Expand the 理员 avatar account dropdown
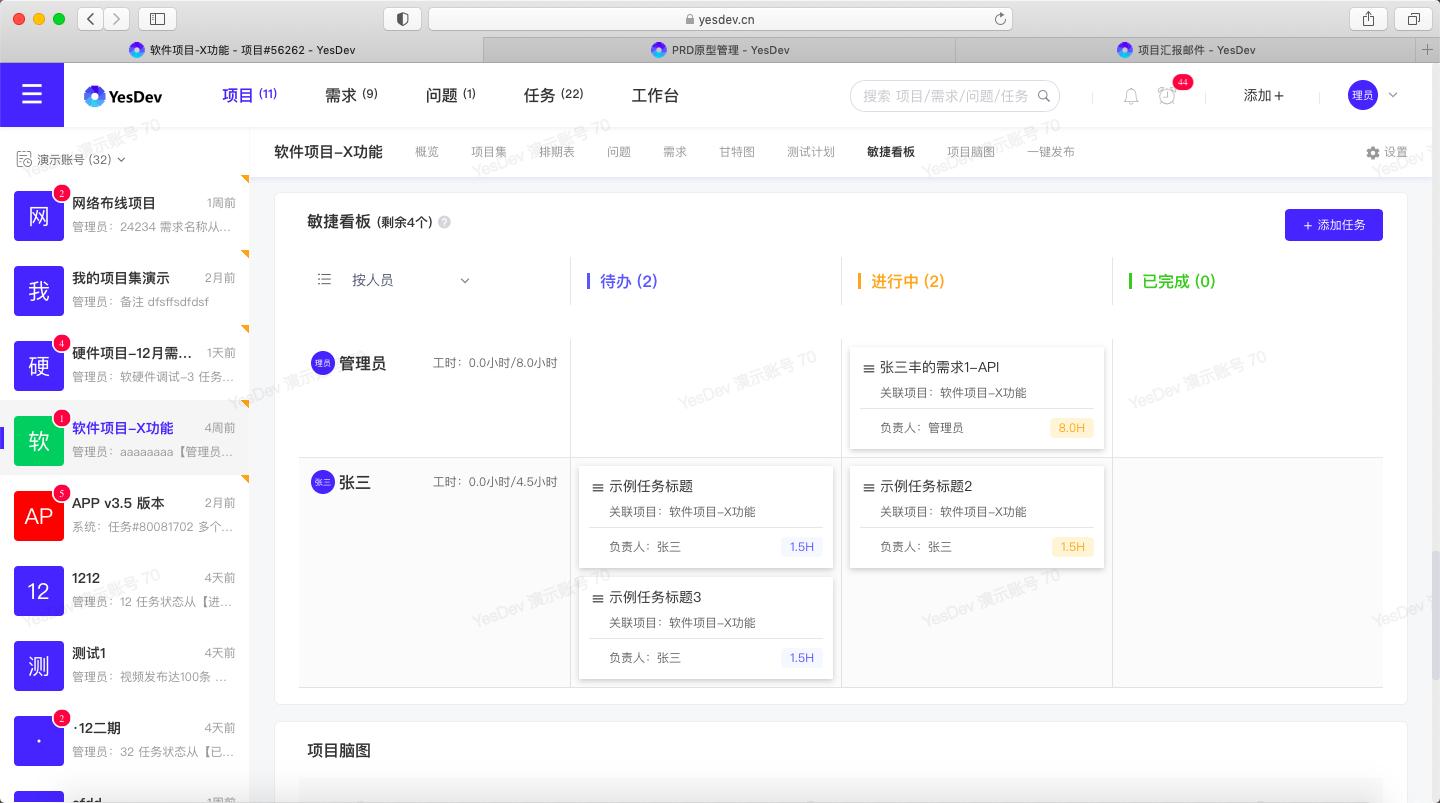1440x803 pixels. [x=1374, y=95]
